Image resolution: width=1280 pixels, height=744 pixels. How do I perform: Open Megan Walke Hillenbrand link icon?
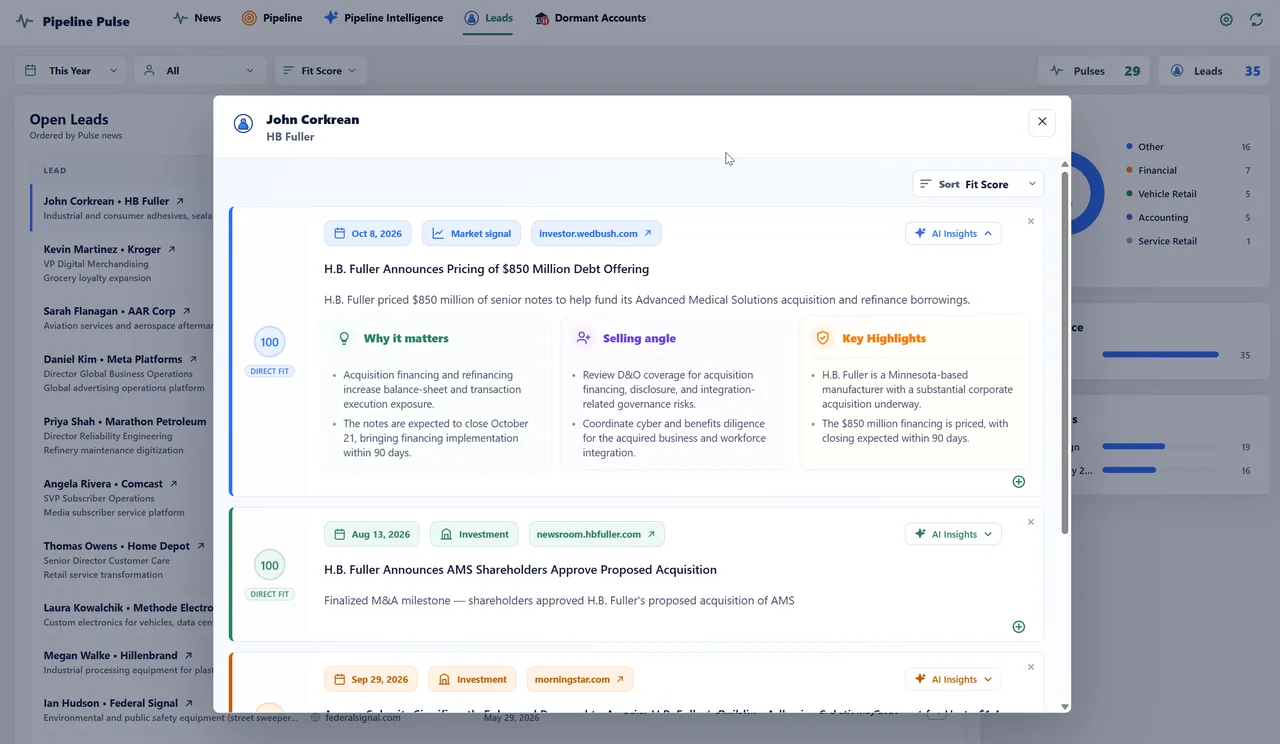click(188, 656)
